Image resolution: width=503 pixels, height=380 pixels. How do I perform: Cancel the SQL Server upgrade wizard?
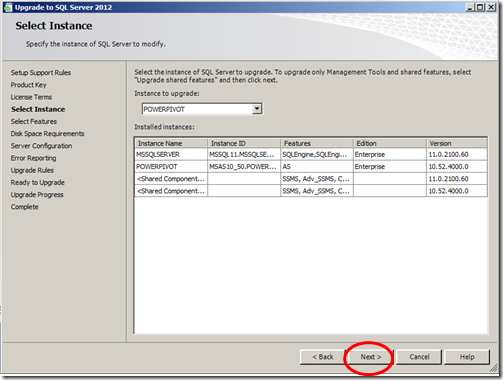point(419,357)
